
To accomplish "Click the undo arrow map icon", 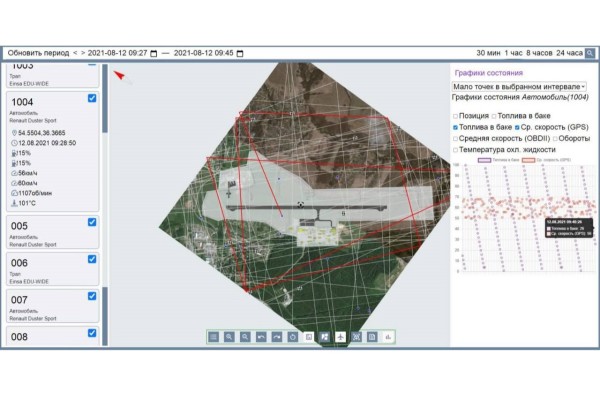I will (x=262, y=338).
